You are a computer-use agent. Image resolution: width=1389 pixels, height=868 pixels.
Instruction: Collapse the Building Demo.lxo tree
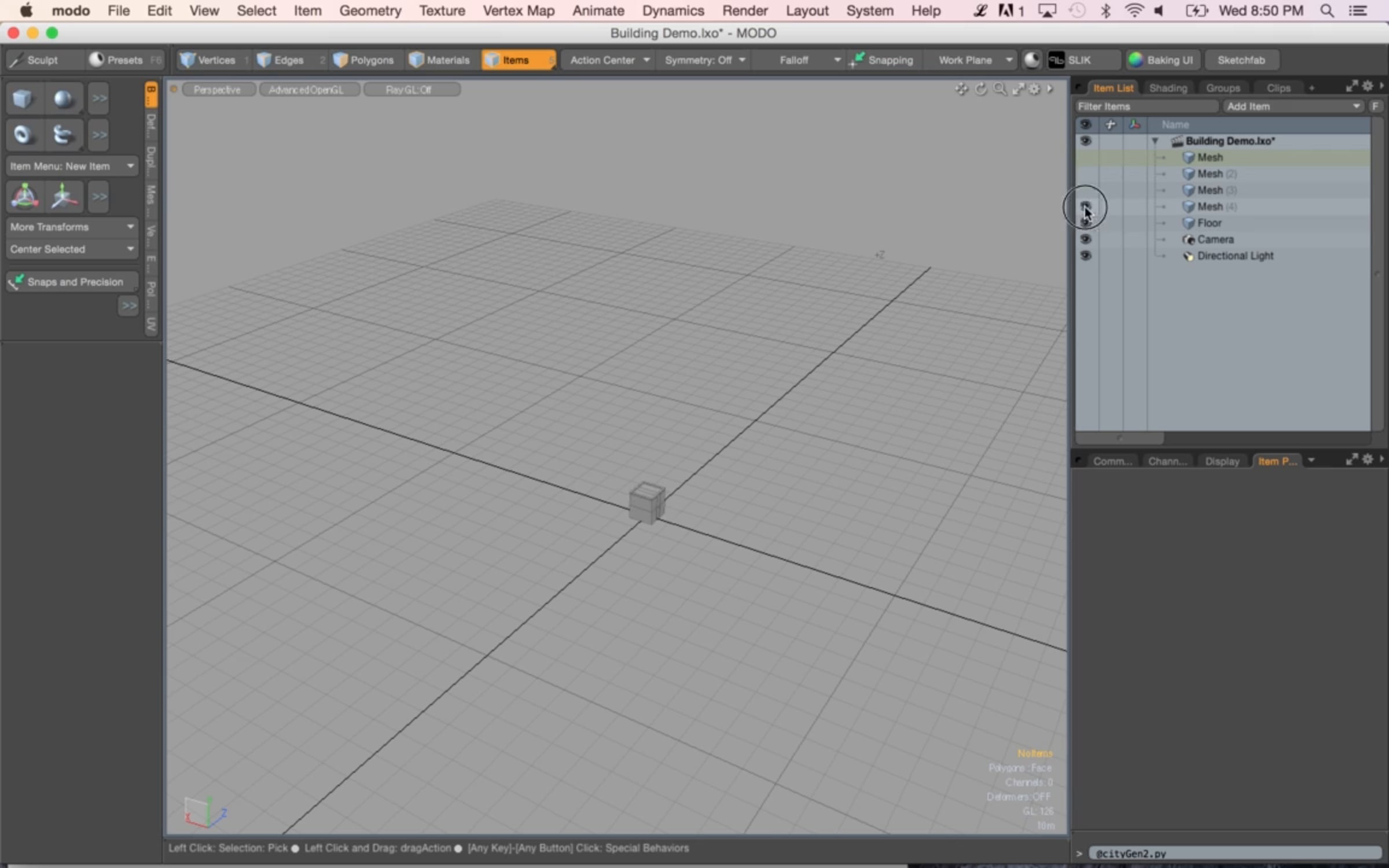pos(1155,141)
